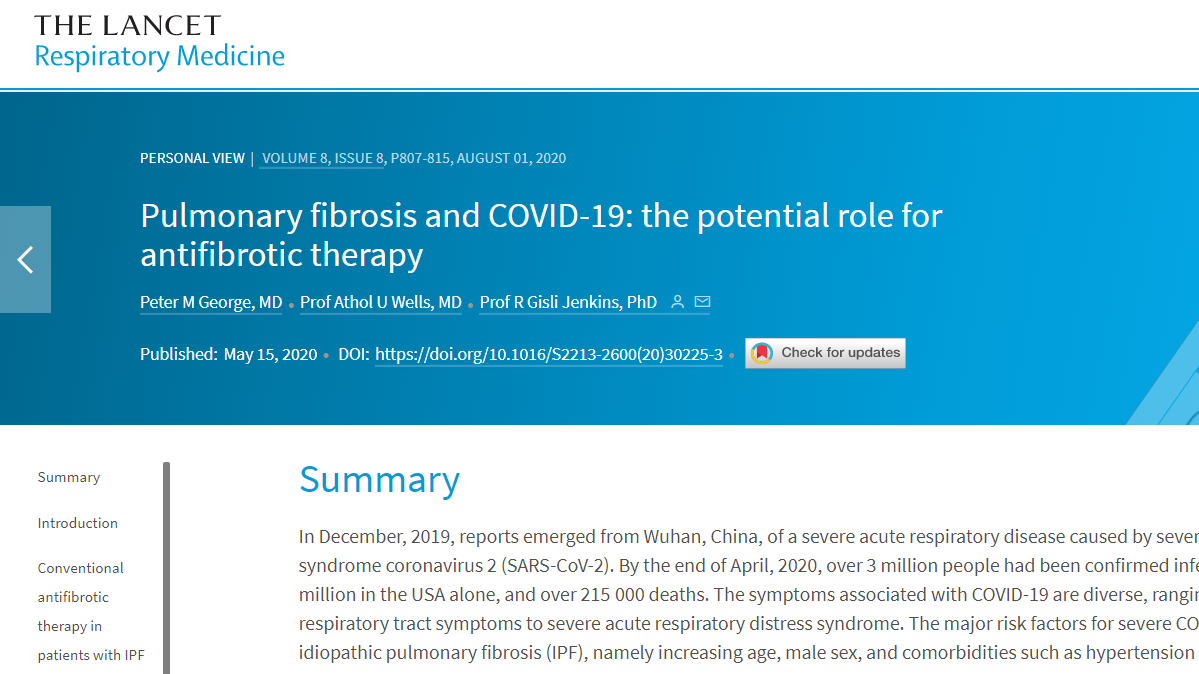The image size is (1199, 674).
Task: Open the Volume 8, Issue 8 link
Action: [322, 158]
